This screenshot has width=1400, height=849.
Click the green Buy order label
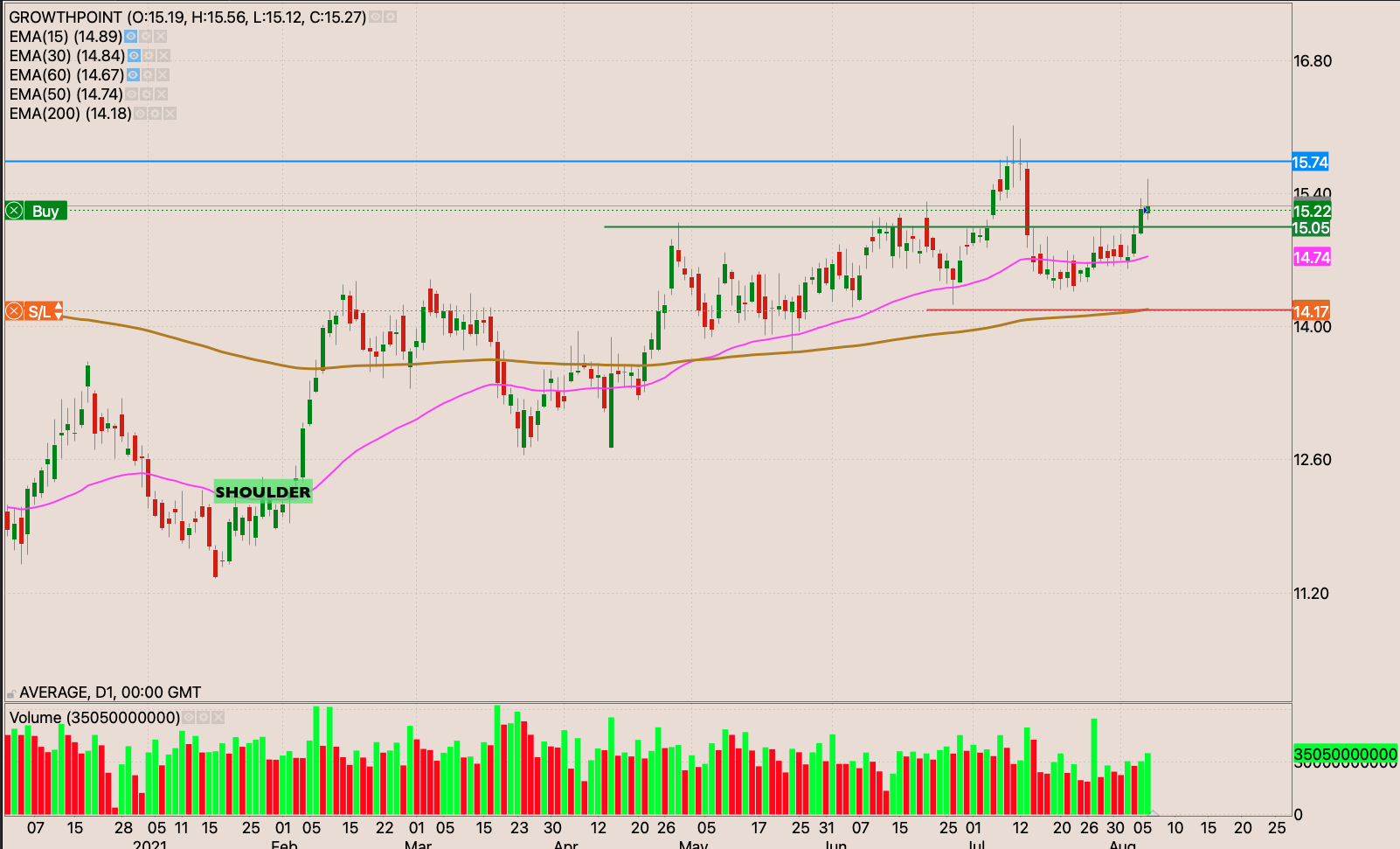coord(45,211)
